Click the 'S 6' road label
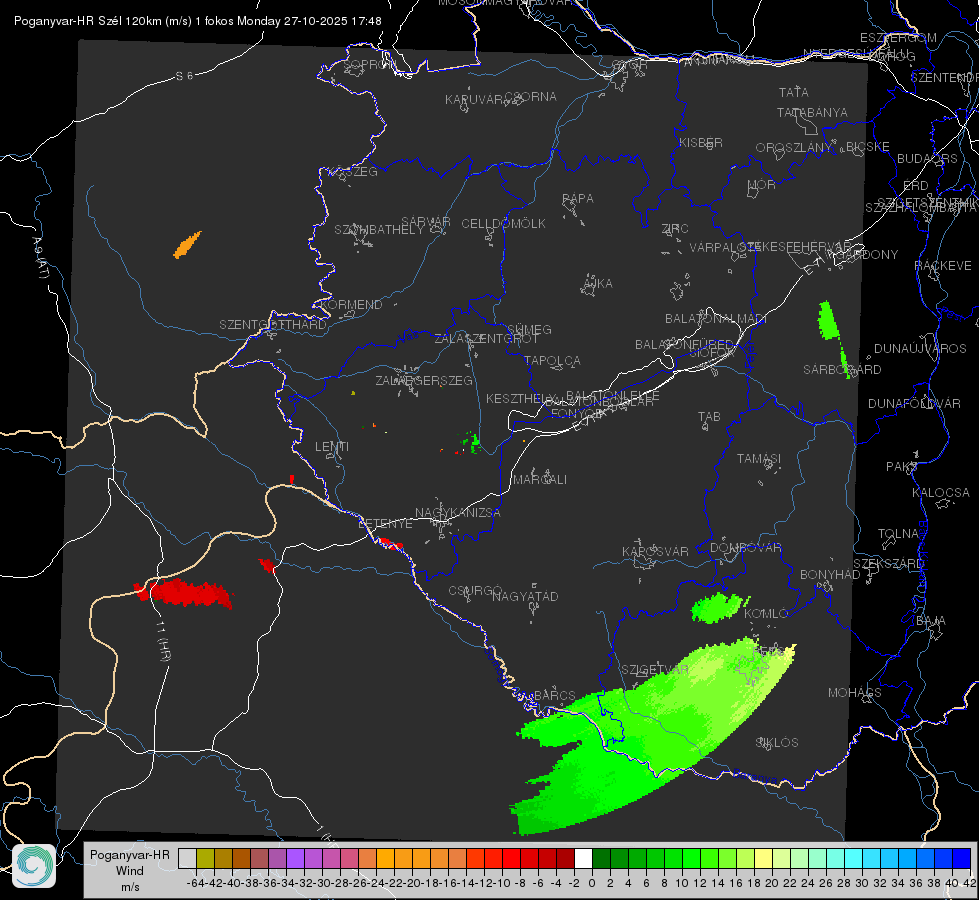The image size is (979, 900). pyautogui.click(x=184, y=76)
